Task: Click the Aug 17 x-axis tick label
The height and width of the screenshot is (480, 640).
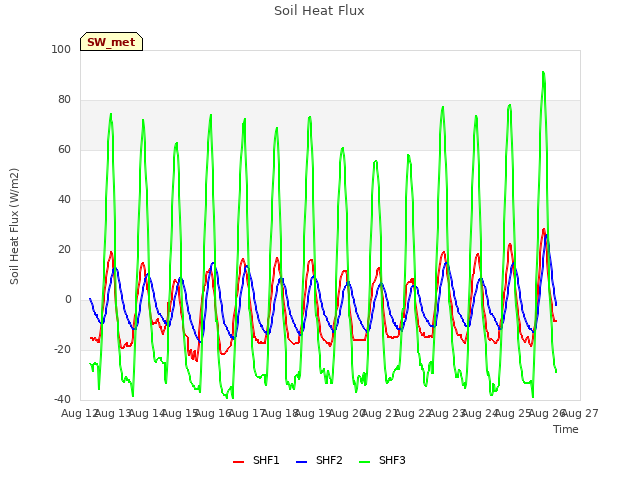Action: (x=247, y=413)
